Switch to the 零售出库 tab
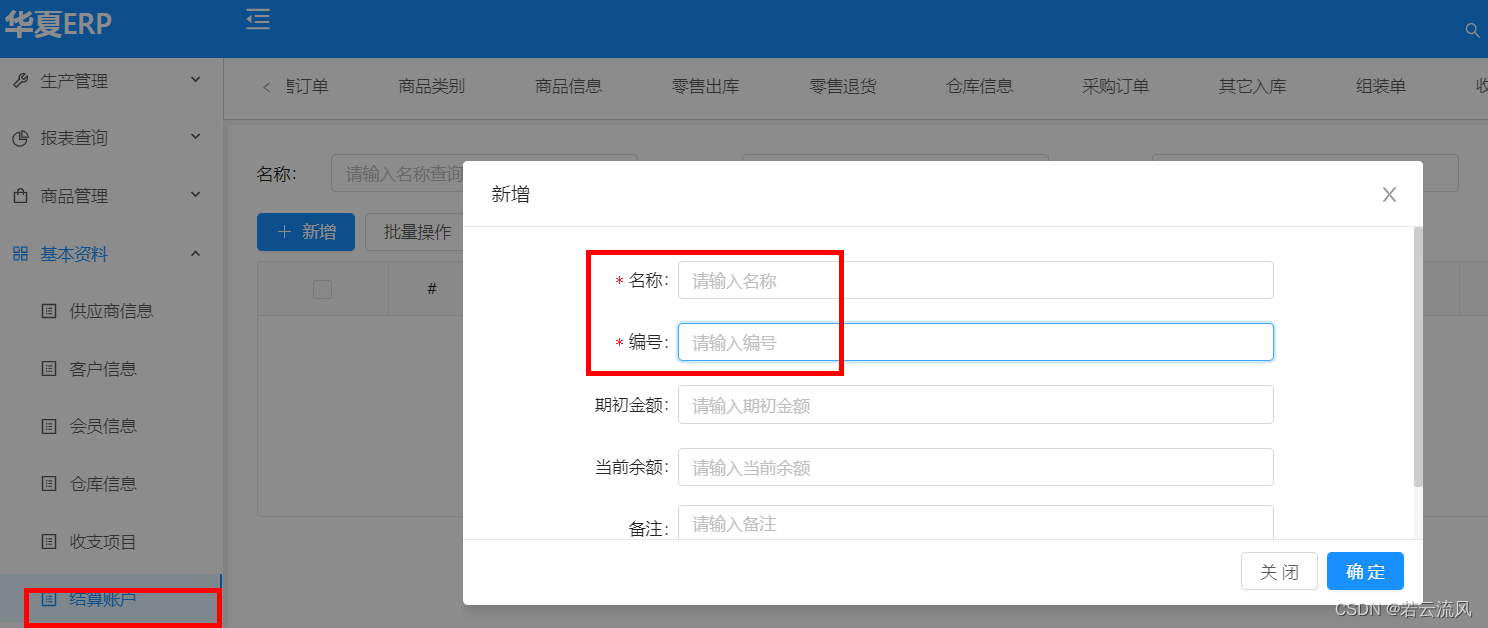The height and width of the screenshot is (628, 1488). pyautogui.click(x=706, y=86)
